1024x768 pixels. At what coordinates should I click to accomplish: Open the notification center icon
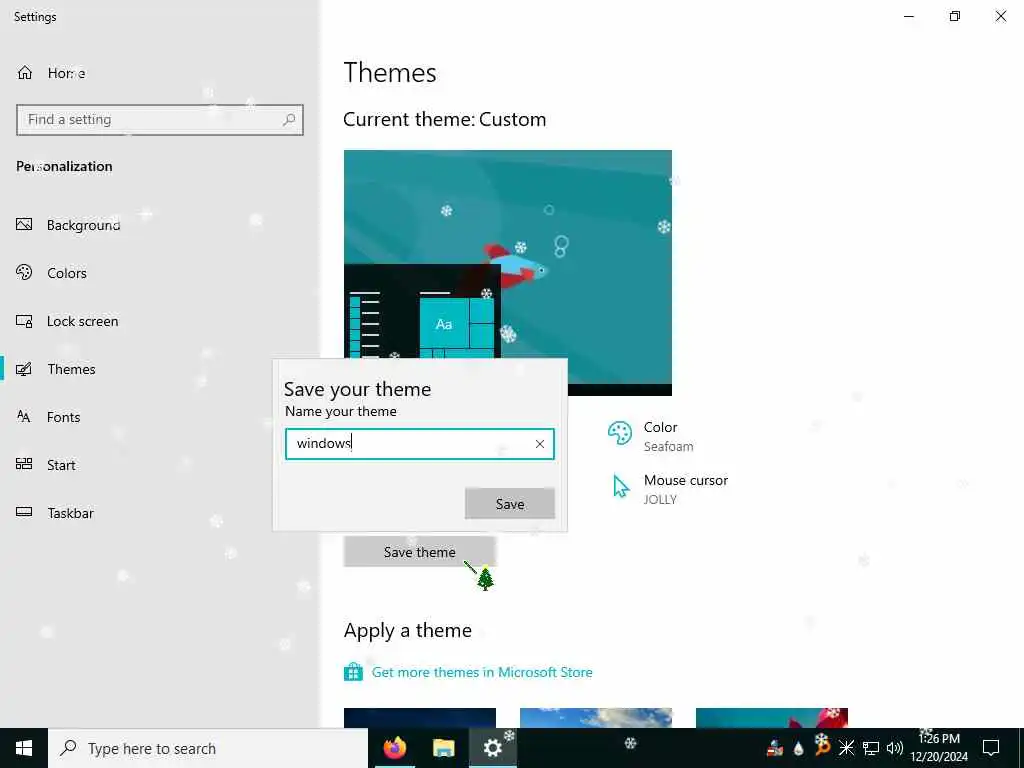(x=991, y=748)
